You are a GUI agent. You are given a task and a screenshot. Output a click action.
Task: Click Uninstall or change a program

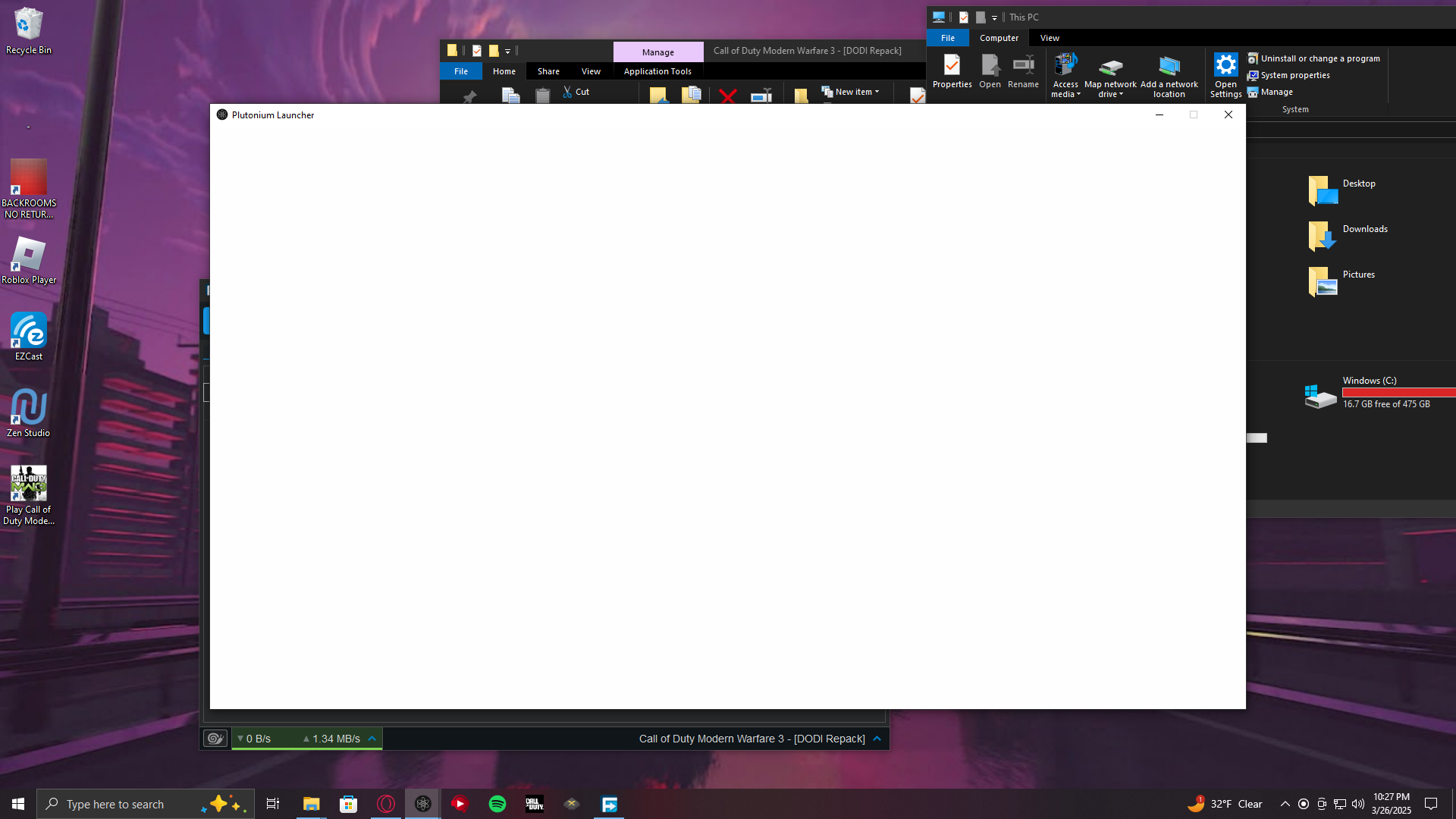(1319, 58)
